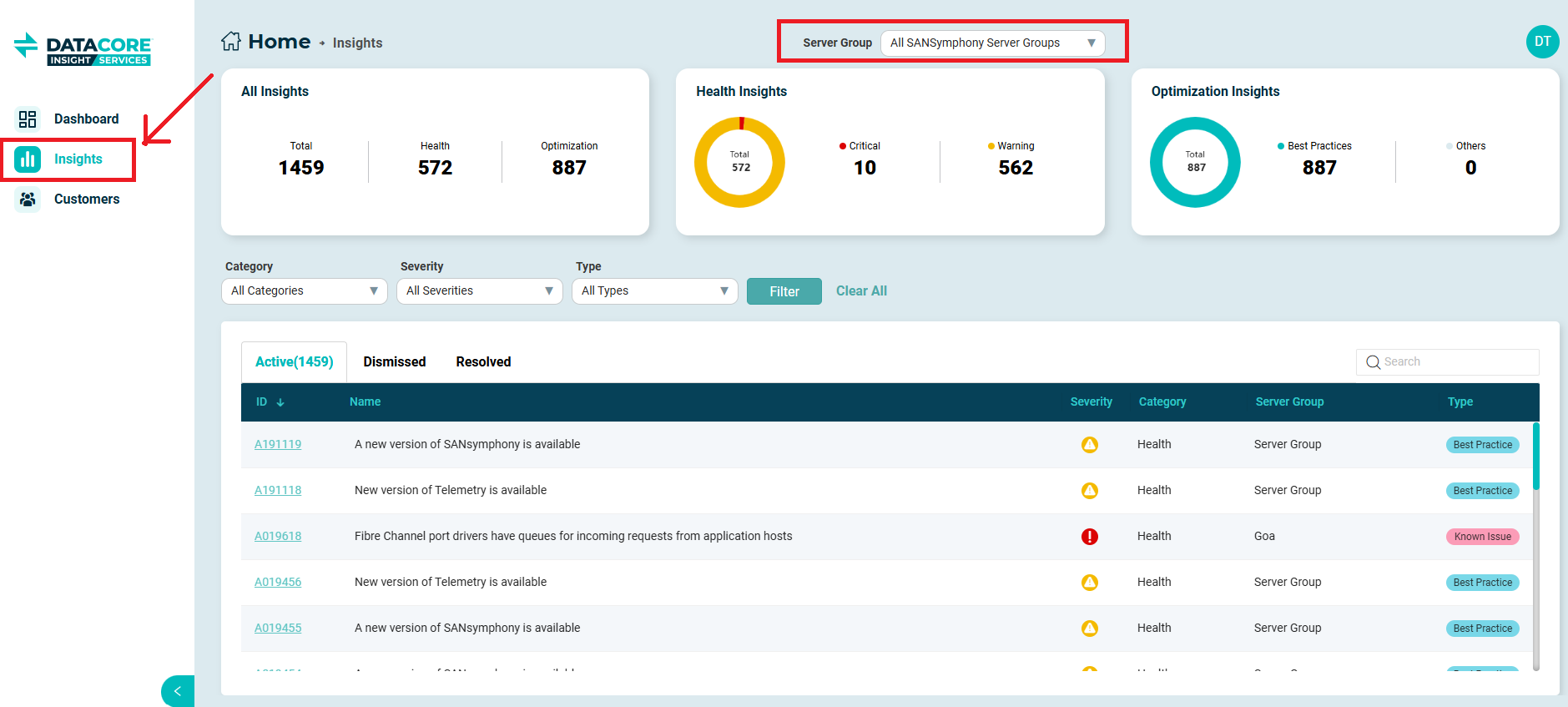Expand the All Types dropdown
Viewport: 1568px width, 707px height.
(x=654, y=290)
